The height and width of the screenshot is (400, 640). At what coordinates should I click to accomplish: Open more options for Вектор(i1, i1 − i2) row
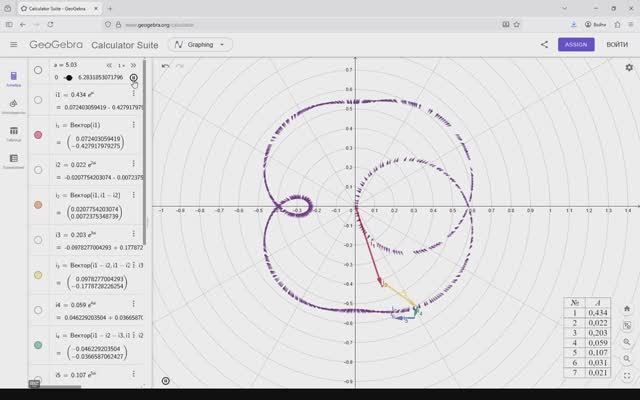(x=133, y=195)
